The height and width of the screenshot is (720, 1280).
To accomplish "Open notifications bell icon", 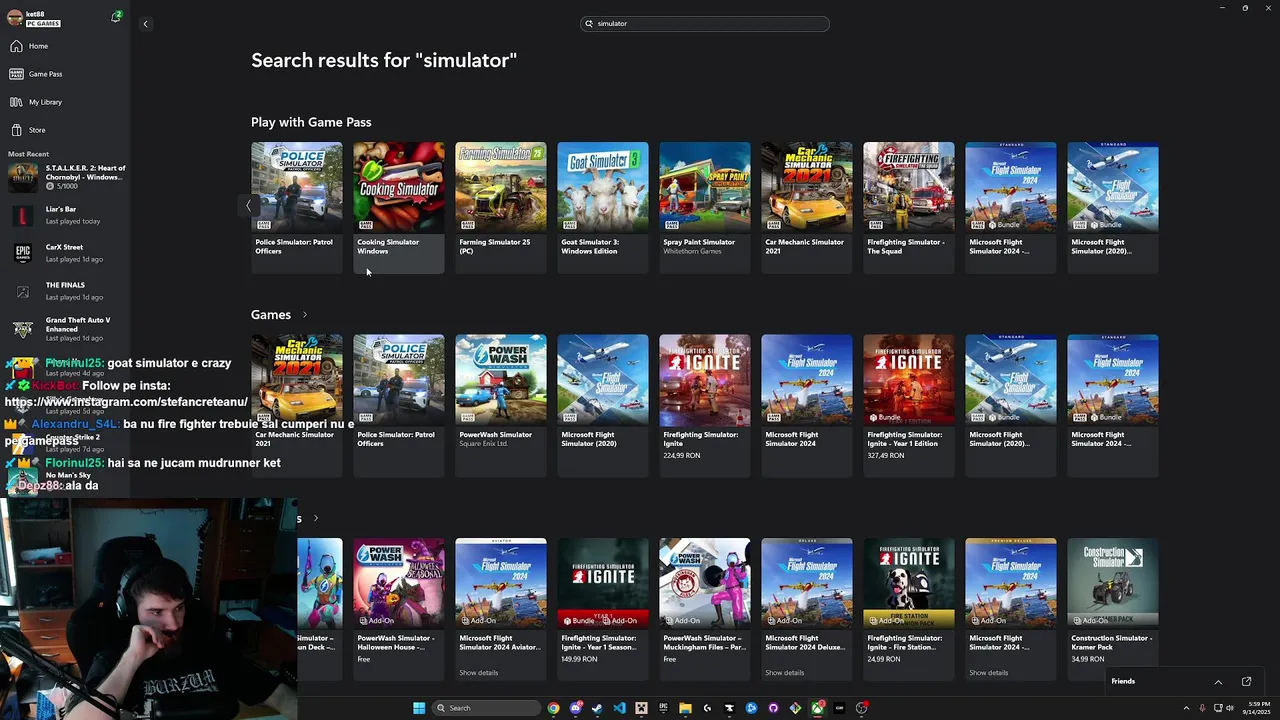I will click(x=116, y=17).
